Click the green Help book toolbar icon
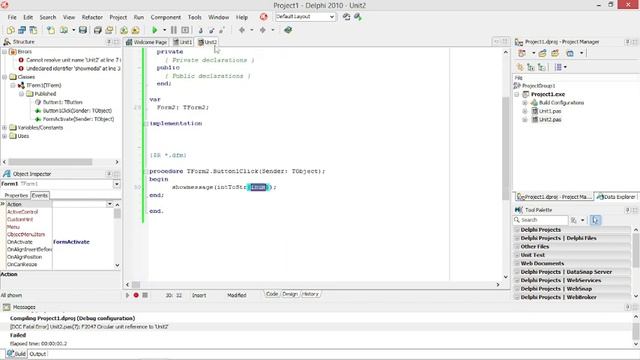The height and width of the screenshot is (360, 640). [288, 30]
